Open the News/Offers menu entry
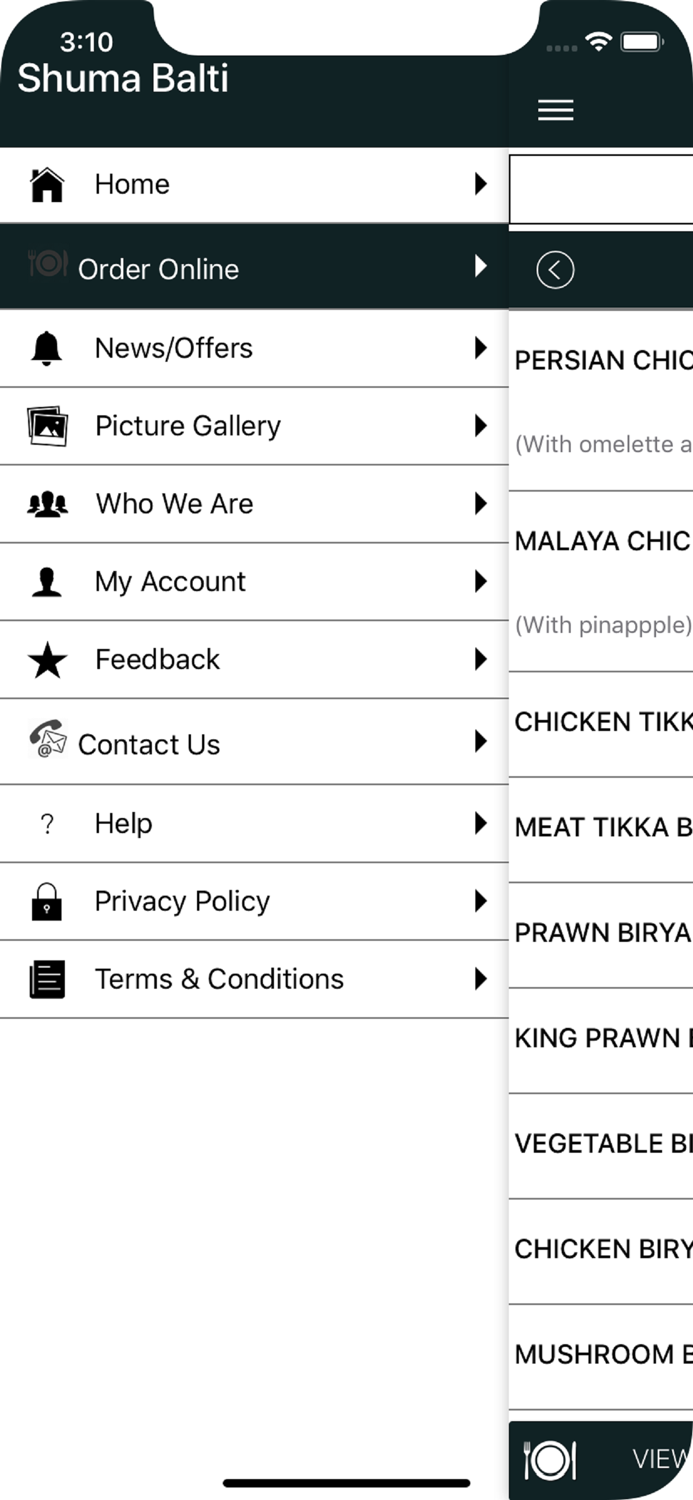The image size is (693, 1500). [174, 348]
